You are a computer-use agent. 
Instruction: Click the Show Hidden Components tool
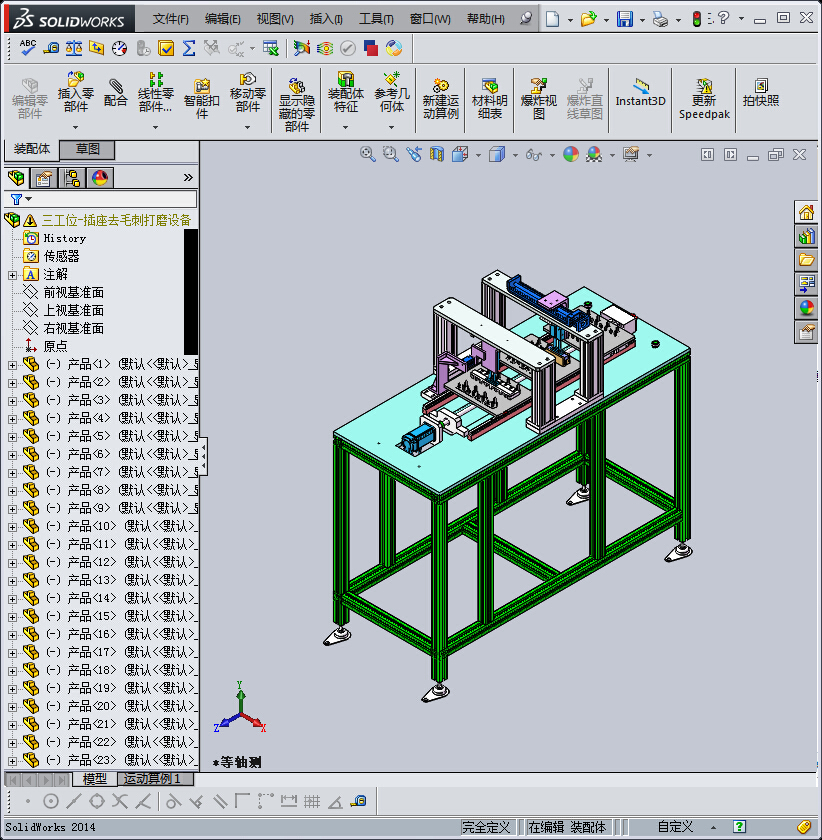coord(296,105)
